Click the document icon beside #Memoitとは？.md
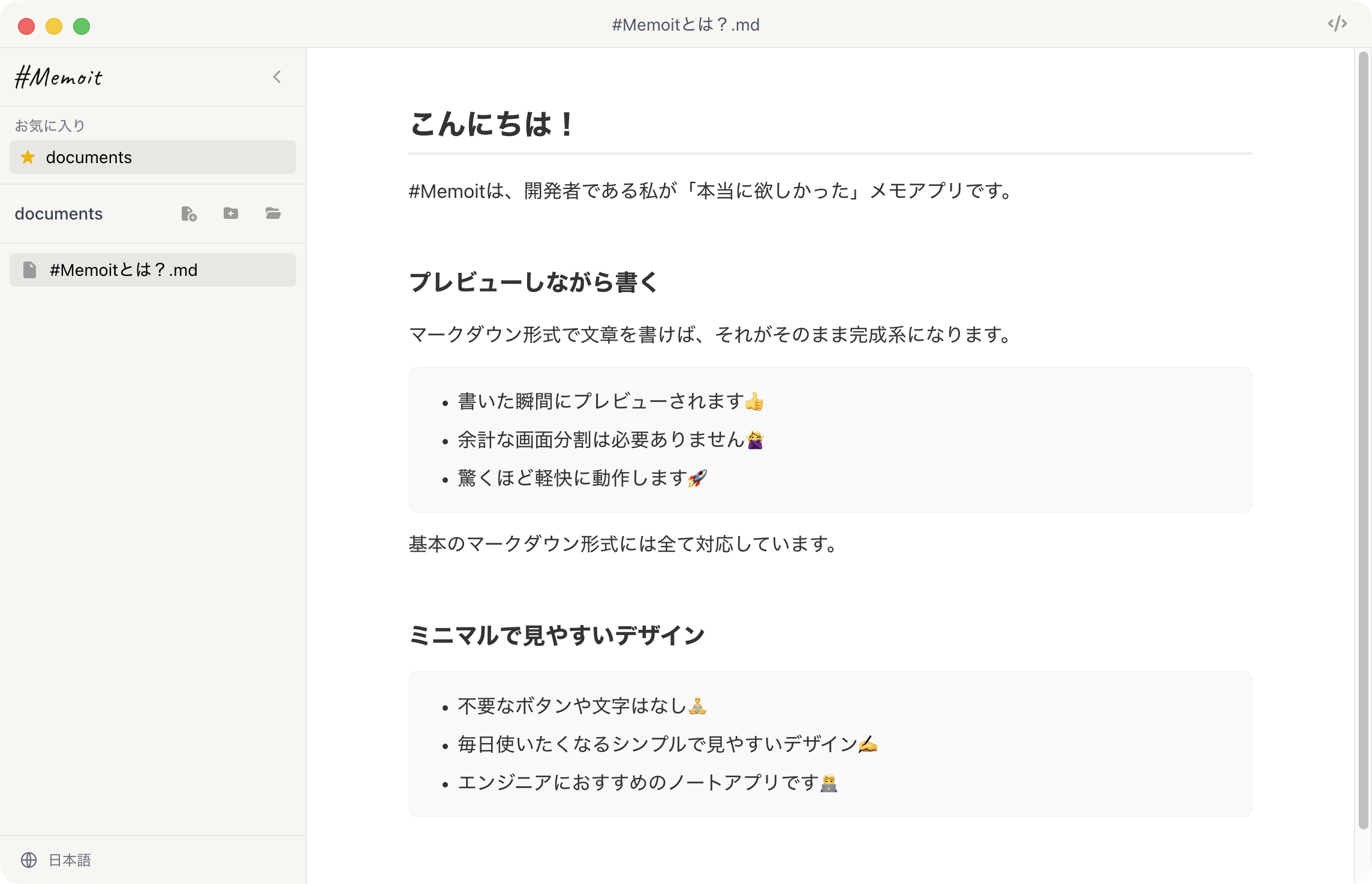This screenshot has width=1372, height=884. click(29, 269)
